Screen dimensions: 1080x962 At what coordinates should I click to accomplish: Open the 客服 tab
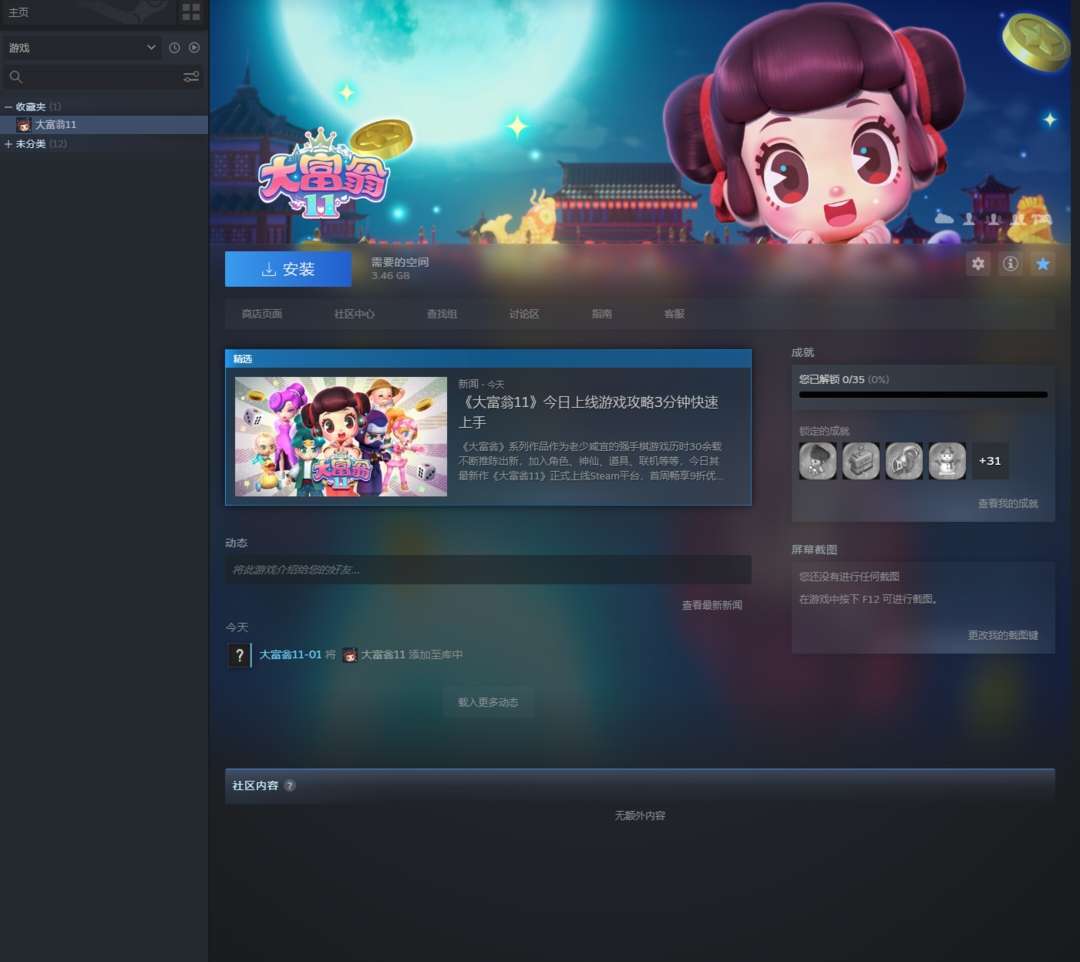[674, 314]
